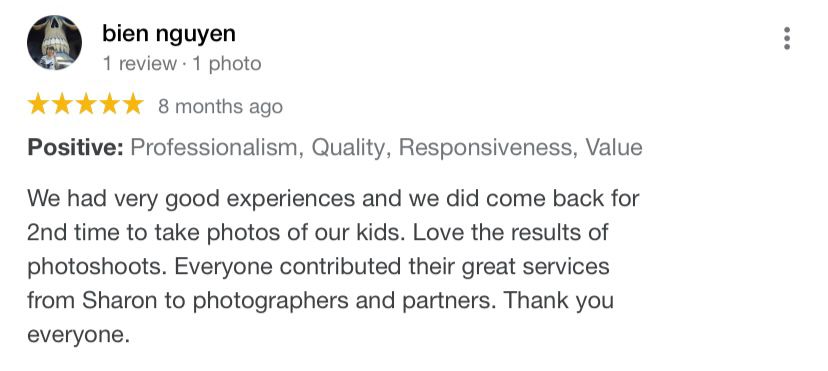Open the three-dot review options menu

(787, 39)
